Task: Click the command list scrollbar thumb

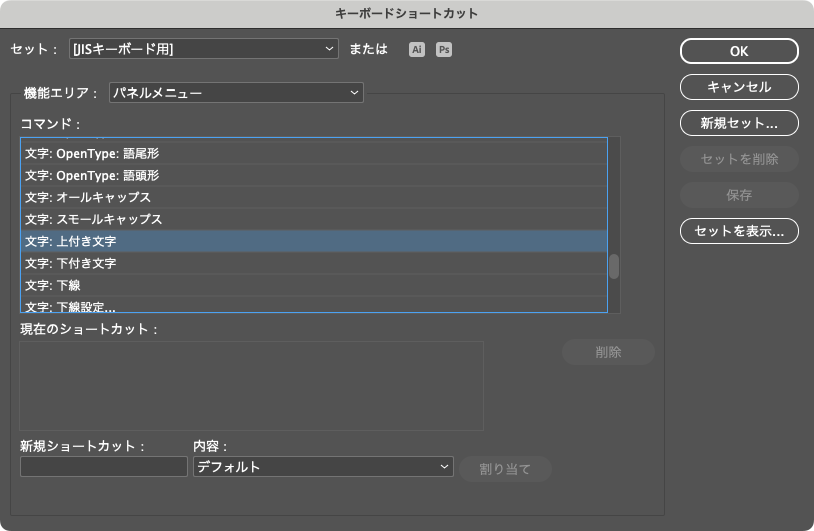Action: pos(614,266)
